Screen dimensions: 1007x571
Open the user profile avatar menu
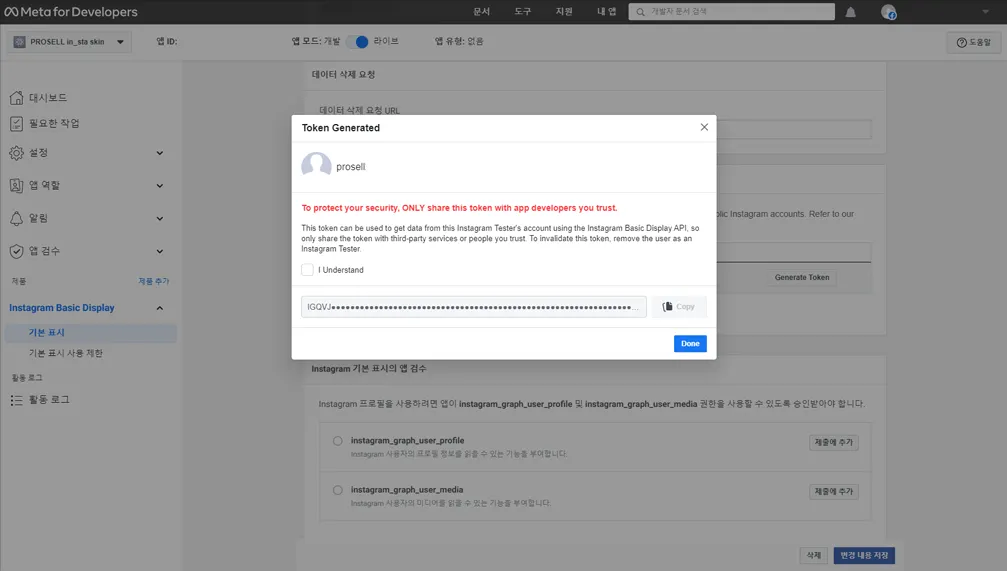coord(888,12)
